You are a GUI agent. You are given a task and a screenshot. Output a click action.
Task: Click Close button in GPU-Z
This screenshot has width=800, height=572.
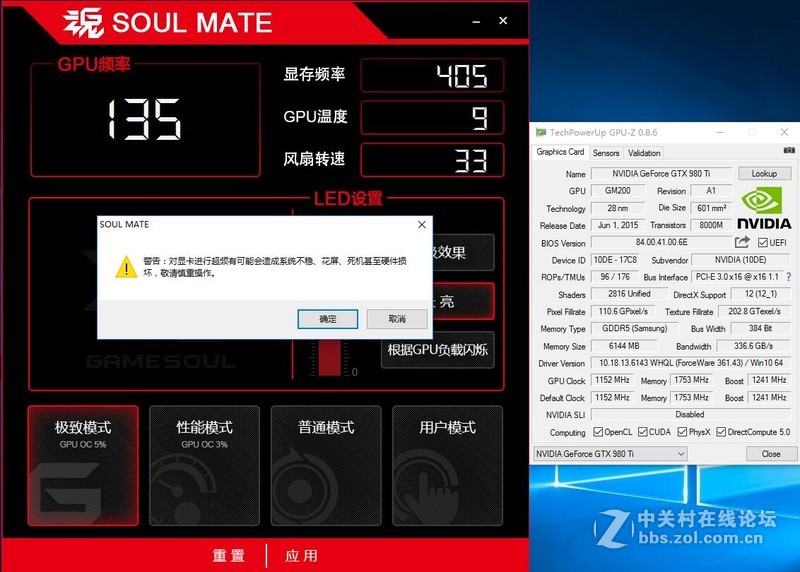[771, 454]
